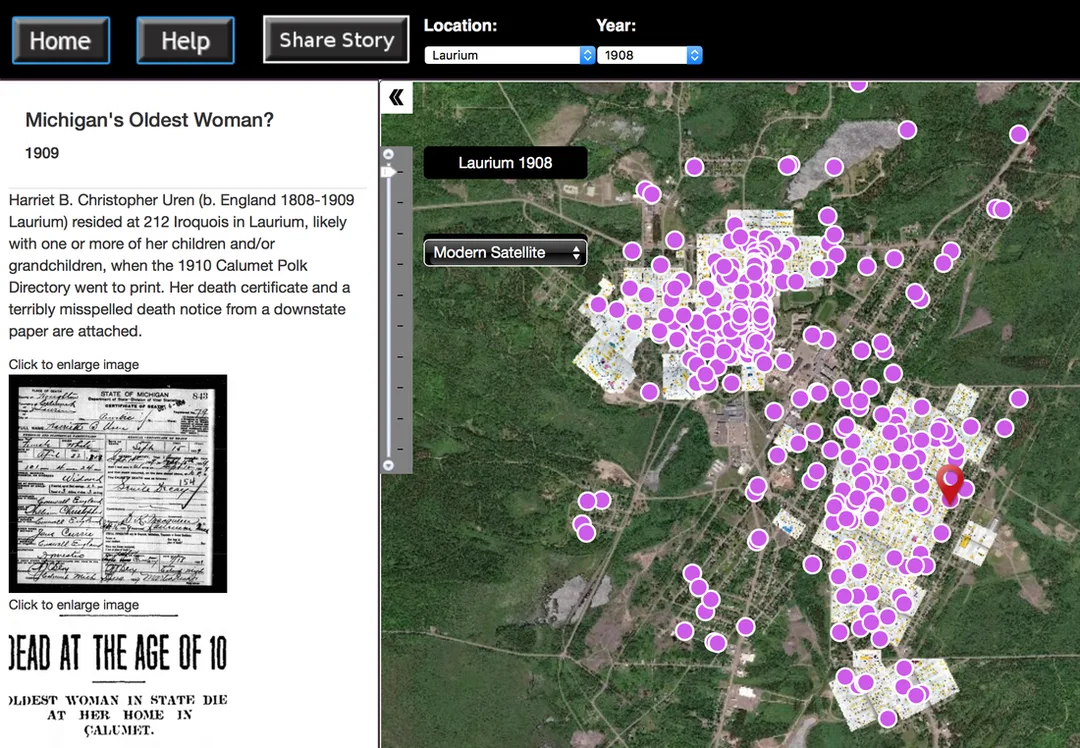Viewport: 1080px width, 748px height.
Task: Click the Harriet B. Christopher Uren story paragraph
Action: 182,265
